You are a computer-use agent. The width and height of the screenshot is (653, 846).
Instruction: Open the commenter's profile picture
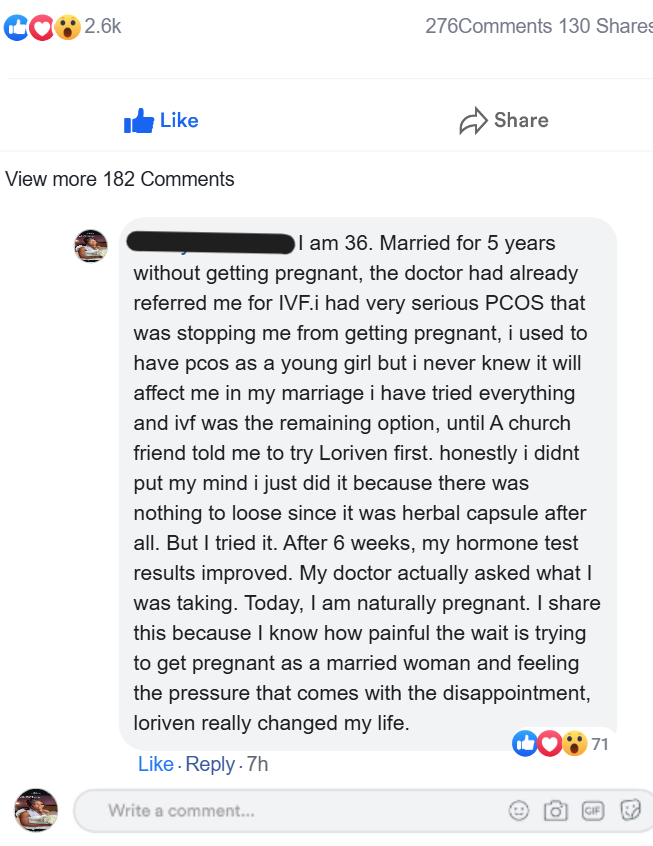[91, 245]
